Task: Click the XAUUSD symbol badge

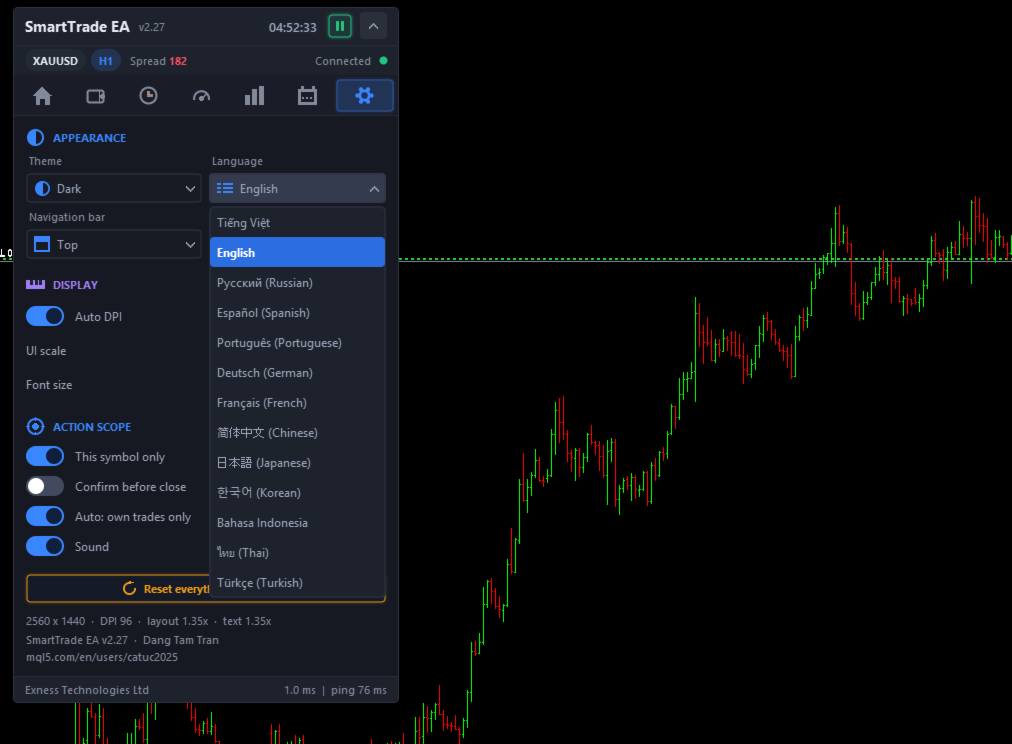Action: [x=56, y=61]
